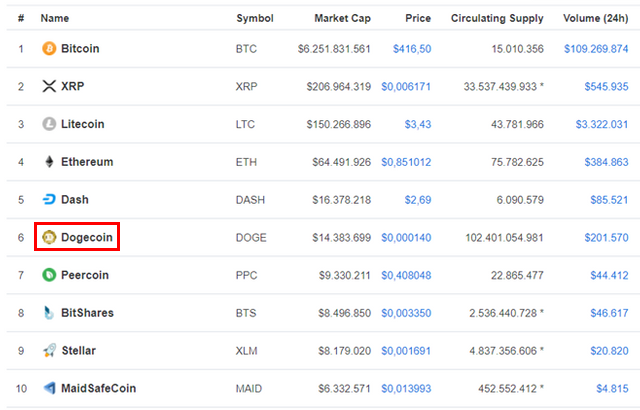This screenshot has height=410, width=640.
Task: Sort by Market Cap column header
Action: point(342,18)
